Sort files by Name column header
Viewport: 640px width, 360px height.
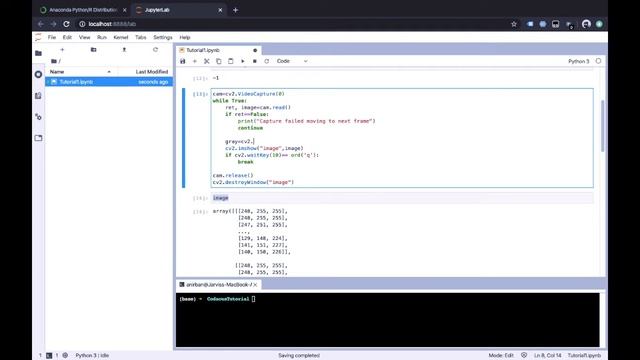pos(81,72)
